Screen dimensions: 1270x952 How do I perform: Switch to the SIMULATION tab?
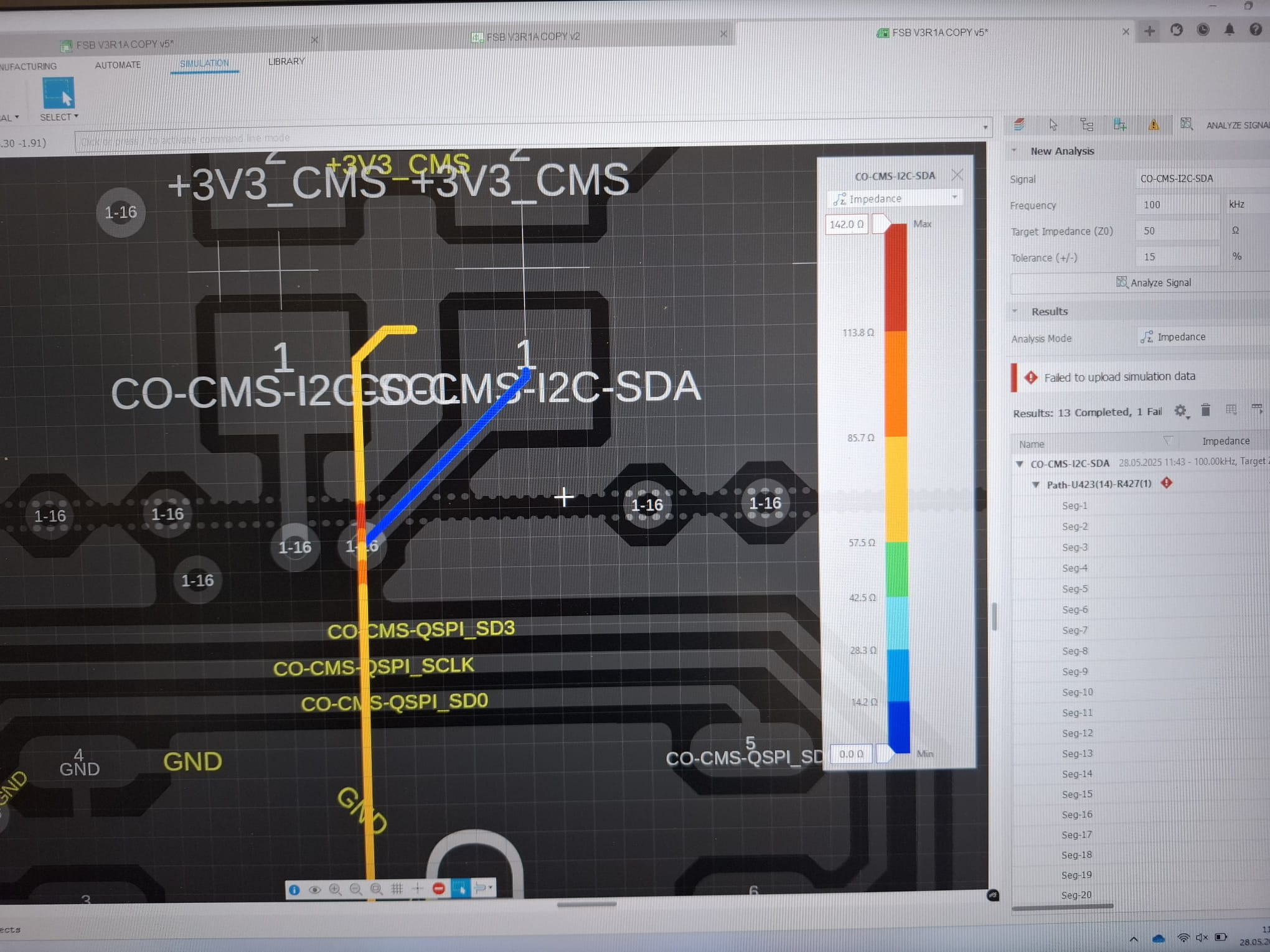pyautogui.click(x=204, y=63)
